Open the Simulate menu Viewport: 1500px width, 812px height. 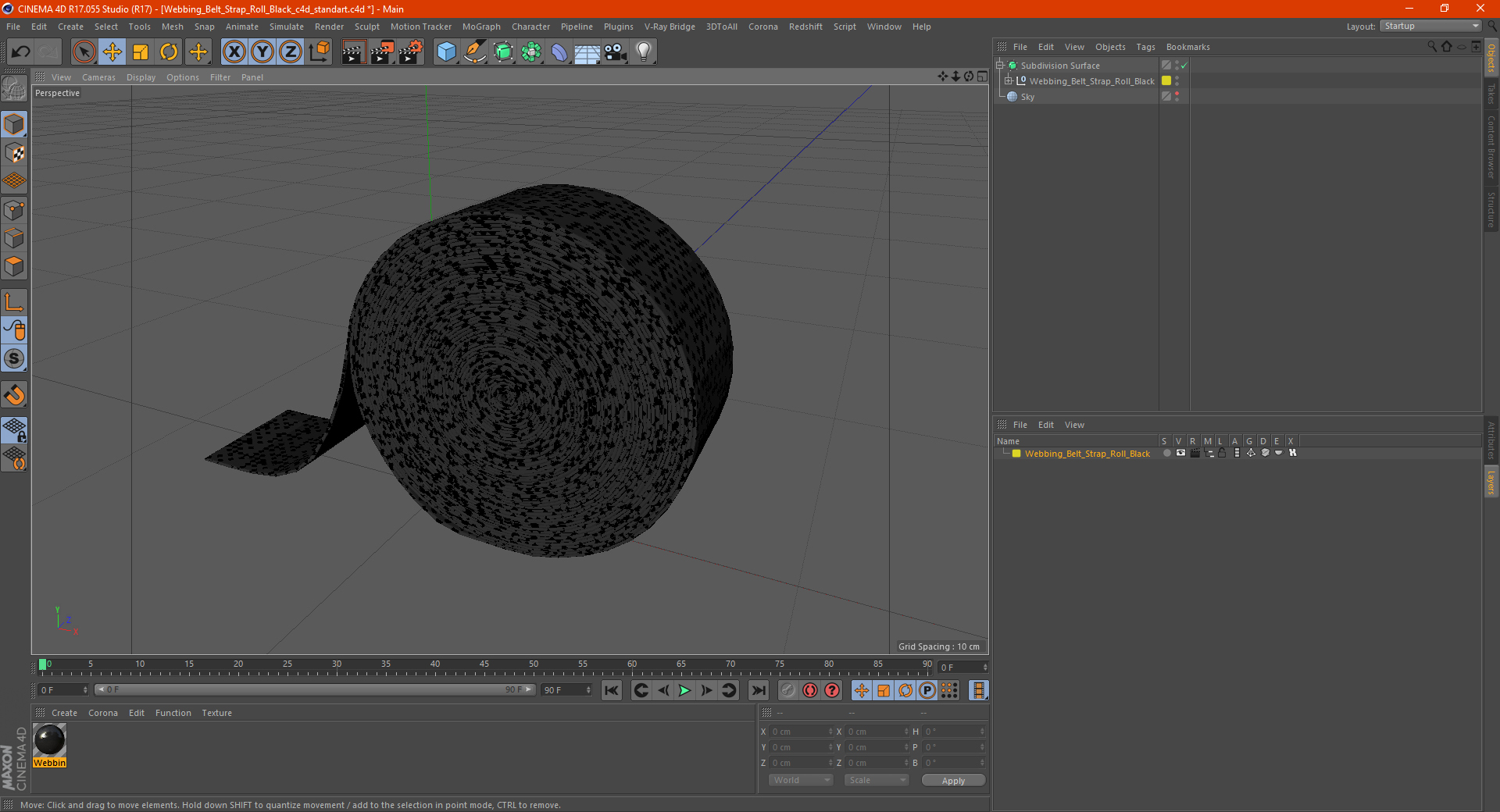(287, 27)
